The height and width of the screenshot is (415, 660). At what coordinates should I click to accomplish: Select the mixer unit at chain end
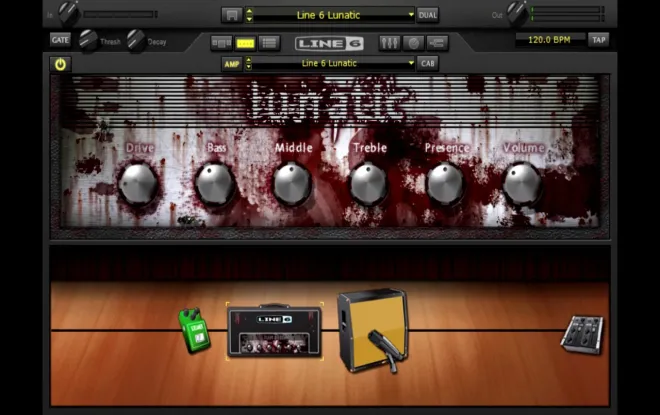582,334
